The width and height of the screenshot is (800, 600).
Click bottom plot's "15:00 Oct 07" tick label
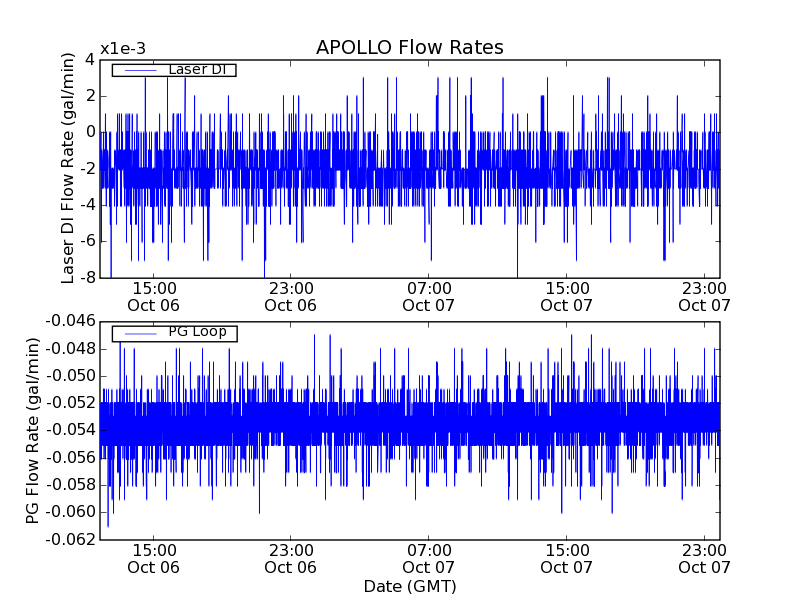tap(566, 558)
